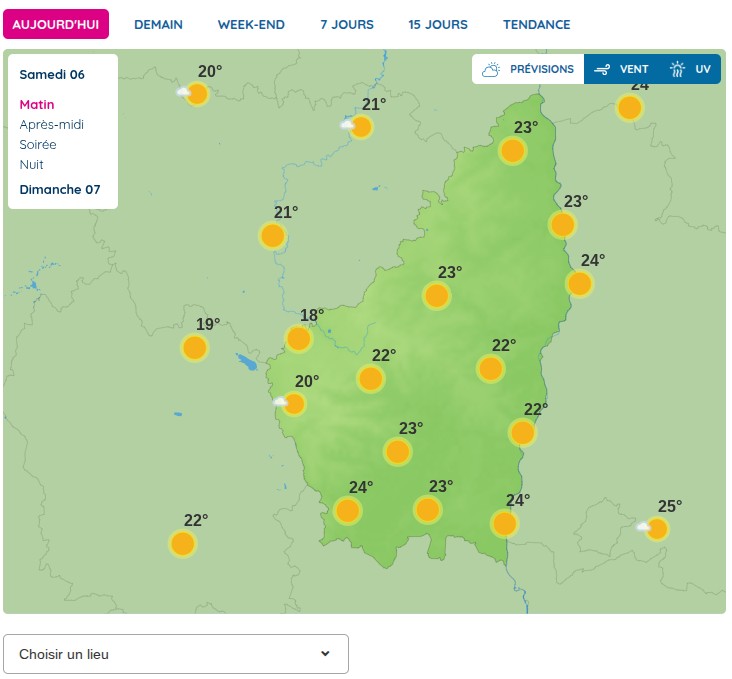Click the wind icon beside VENT
The height and width of the screenshot is (679, 732).
[602, 70]
